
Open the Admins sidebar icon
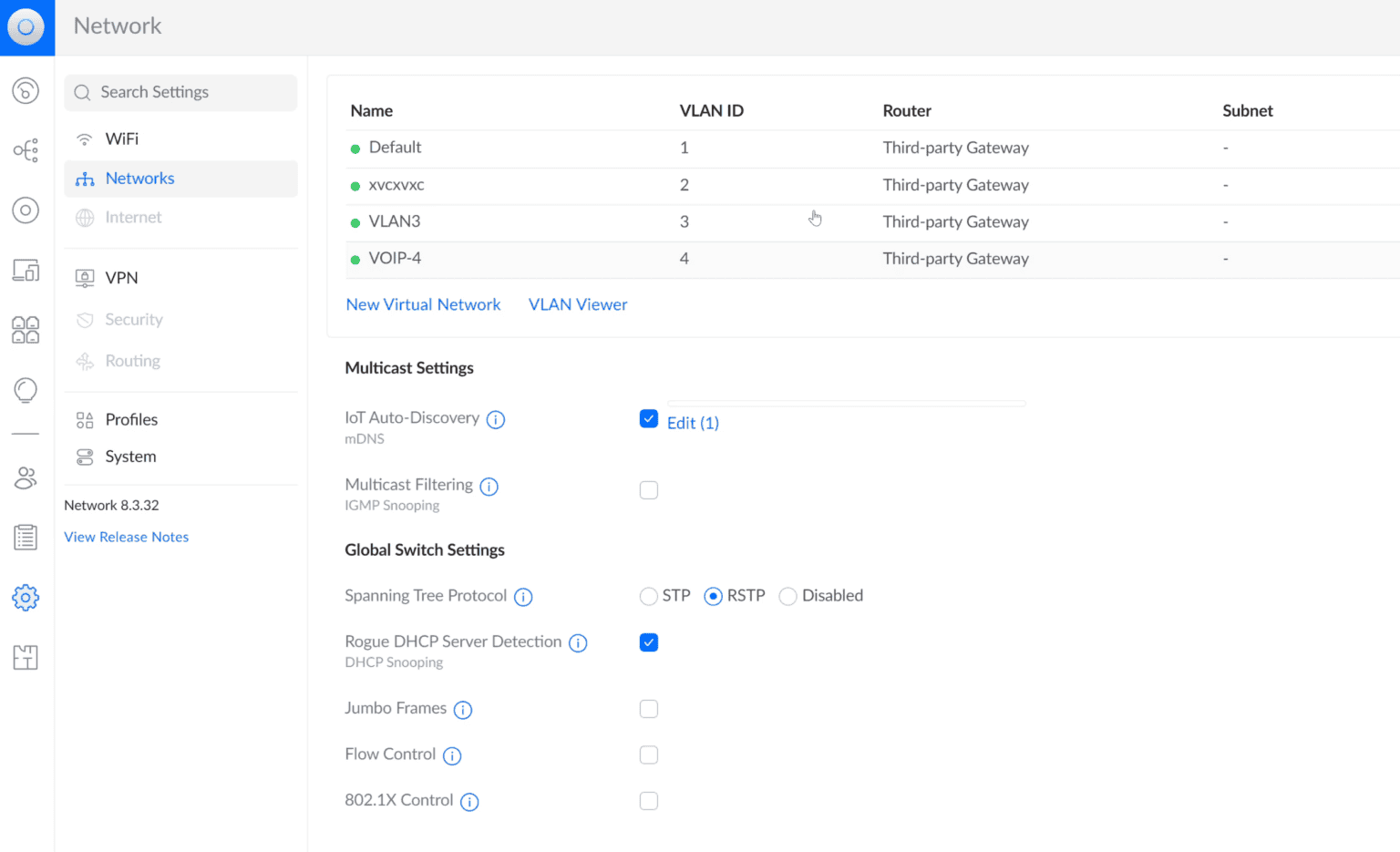26,477
